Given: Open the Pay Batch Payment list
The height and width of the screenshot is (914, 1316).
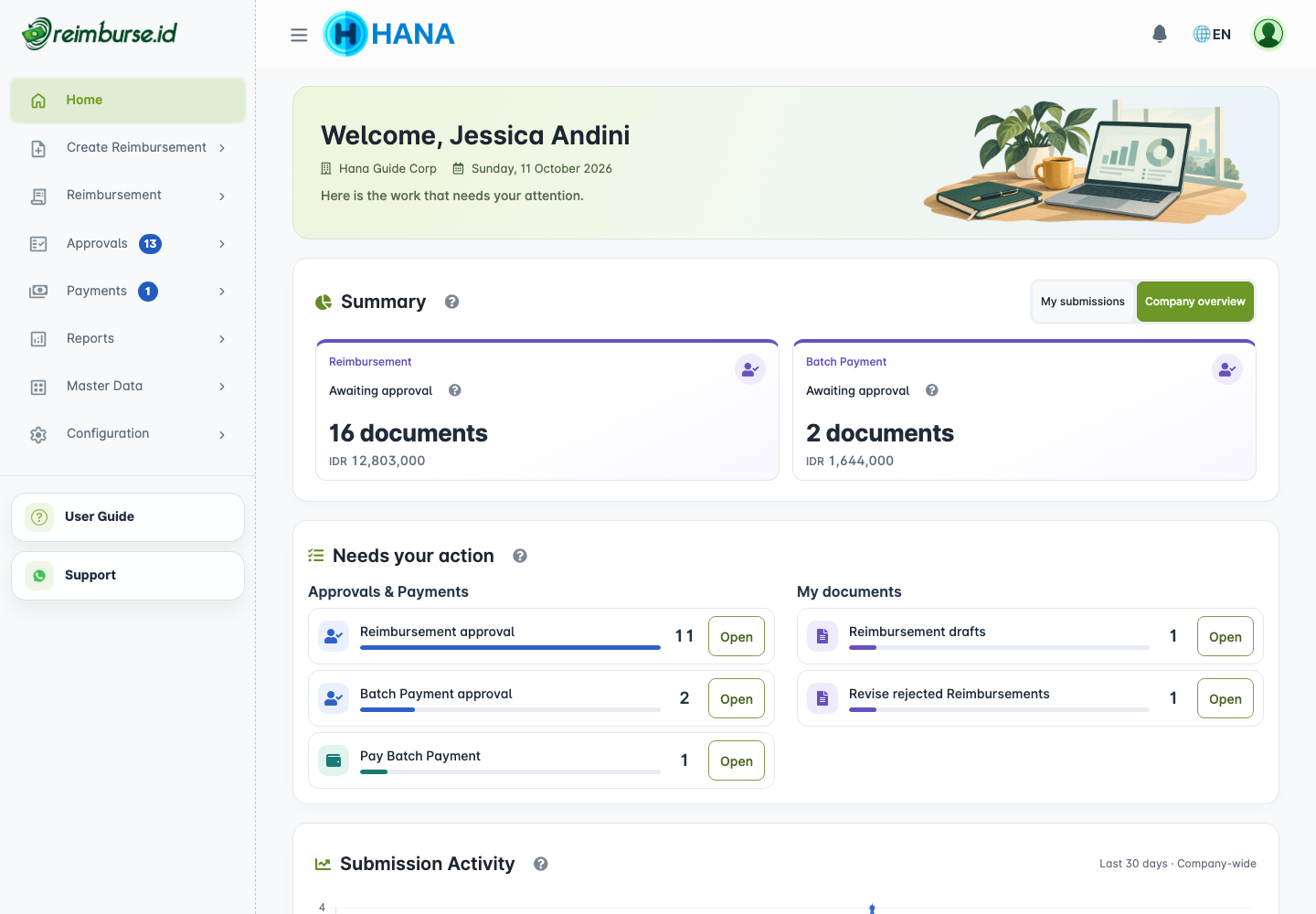Looking at the screenshot, I should [737, 760].
